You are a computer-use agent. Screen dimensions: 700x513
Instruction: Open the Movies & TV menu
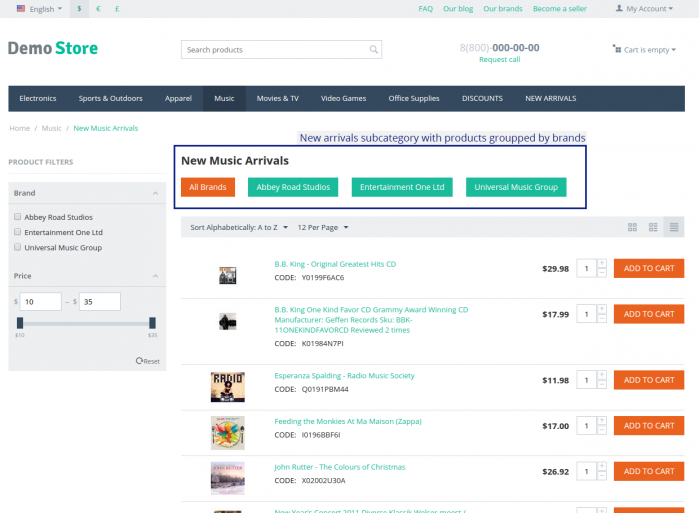tap(278, 98)
